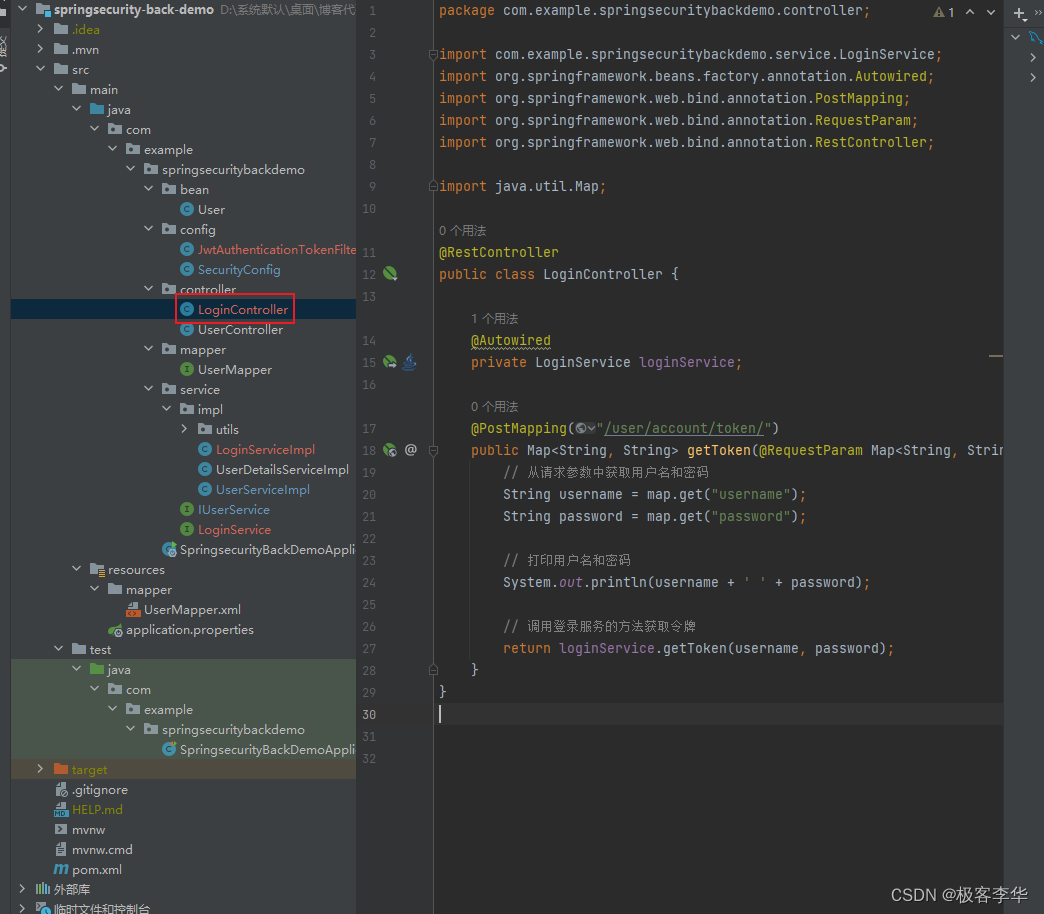The height and width of the screenshot is (914, 1044).
Task: Open pom.xml Maven file
Action: tap(88, 869)
